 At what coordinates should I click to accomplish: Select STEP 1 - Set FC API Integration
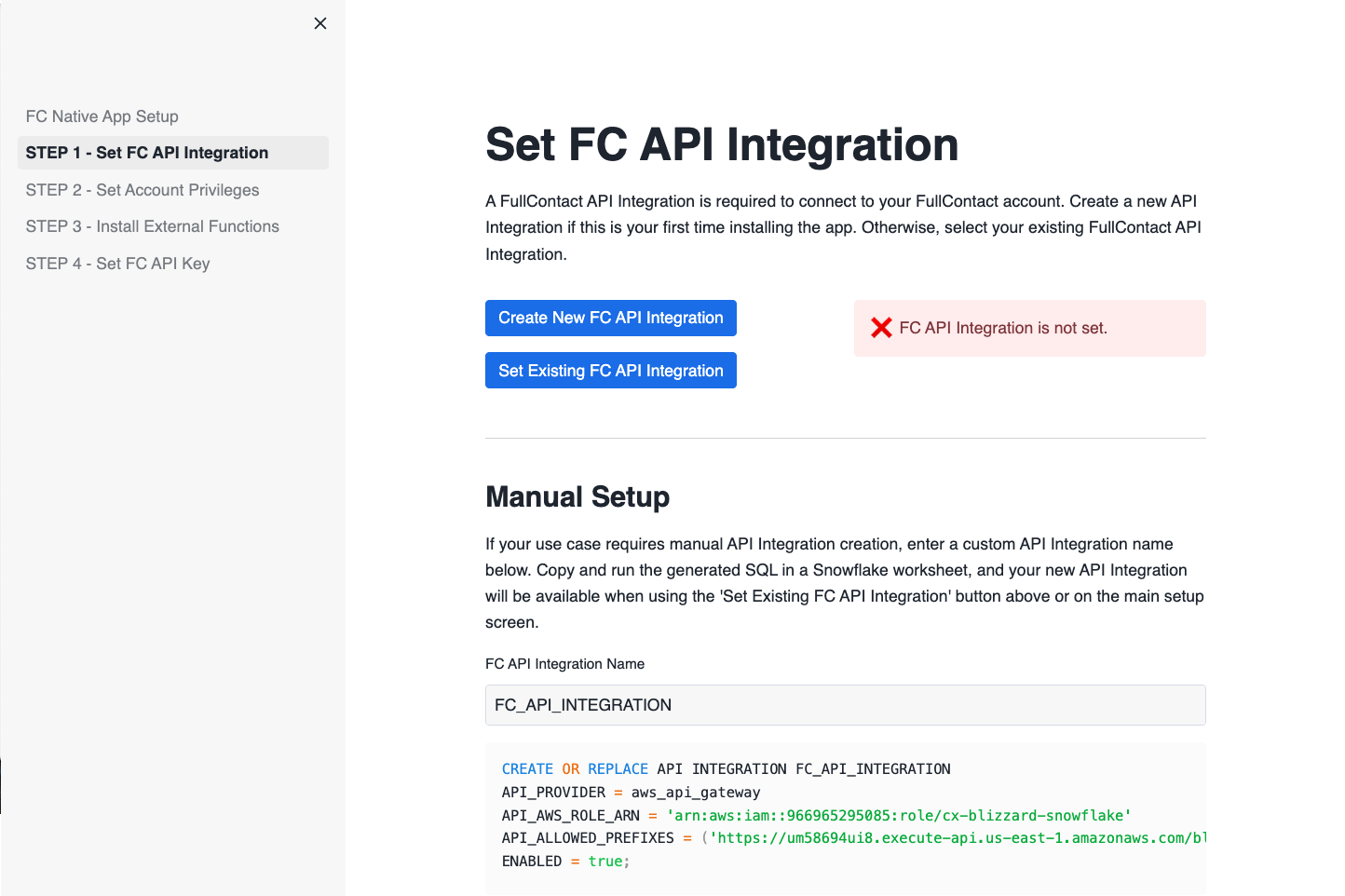(173, 153)
